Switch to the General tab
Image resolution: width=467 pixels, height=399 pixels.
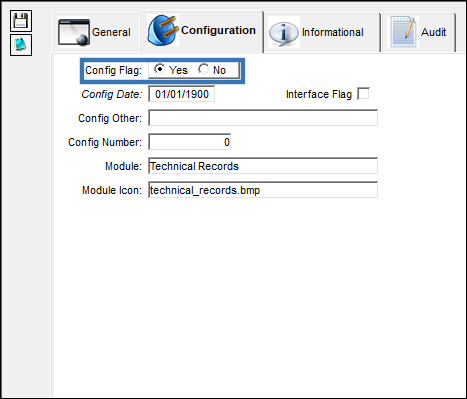coord(96,32)
